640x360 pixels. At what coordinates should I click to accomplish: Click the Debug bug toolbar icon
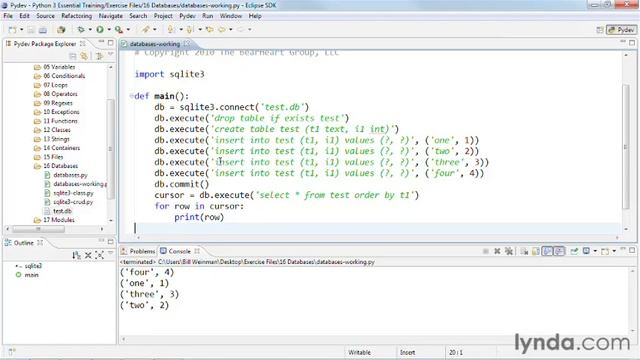coord(81,29)
